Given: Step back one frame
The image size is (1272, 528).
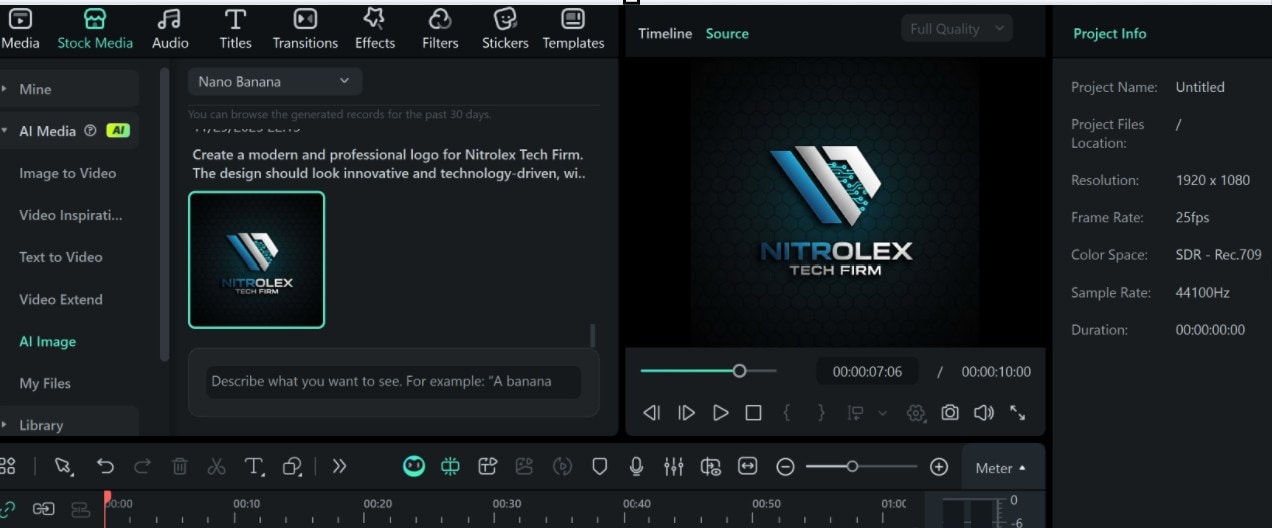Looking at the screenshot, I should coord(652,413).
